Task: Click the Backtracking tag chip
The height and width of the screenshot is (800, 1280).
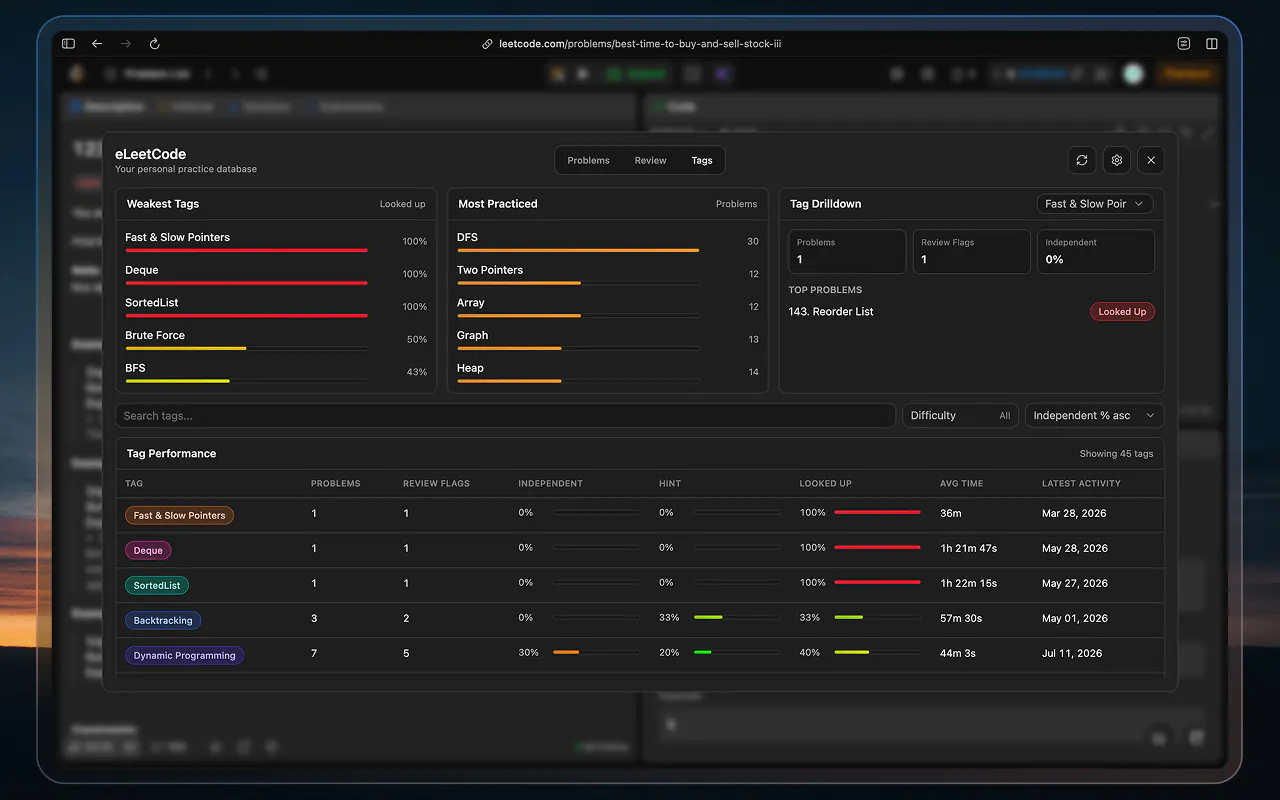Action: tap(163, 621)
